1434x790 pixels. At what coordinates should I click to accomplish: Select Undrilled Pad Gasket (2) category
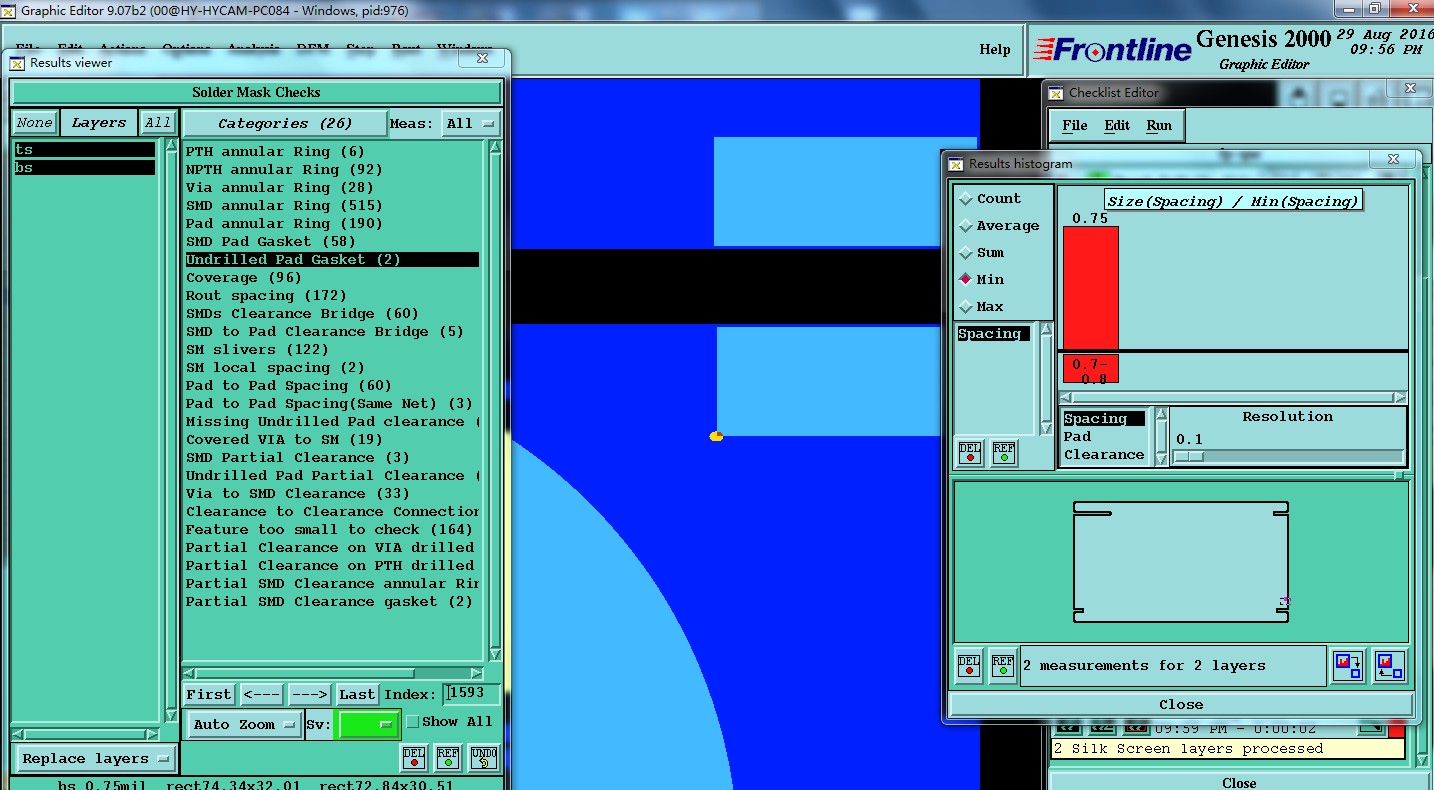[332, 260]
